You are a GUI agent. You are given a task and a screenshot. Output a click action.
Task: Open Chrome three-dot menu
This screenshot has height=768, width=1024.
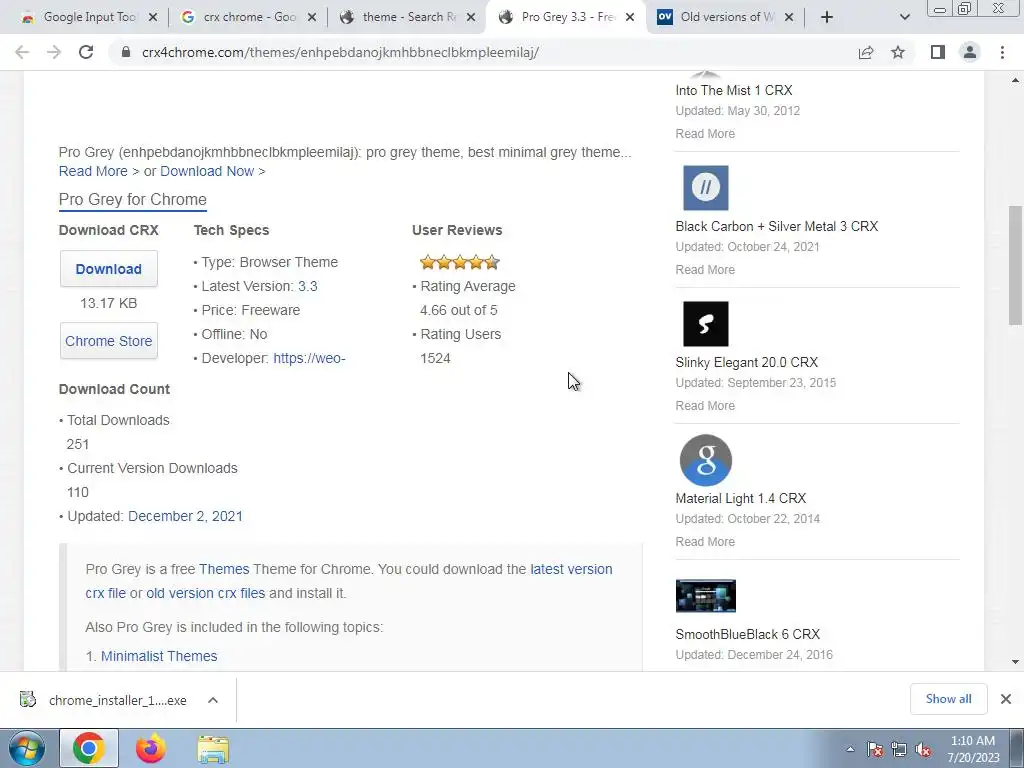1002,52
